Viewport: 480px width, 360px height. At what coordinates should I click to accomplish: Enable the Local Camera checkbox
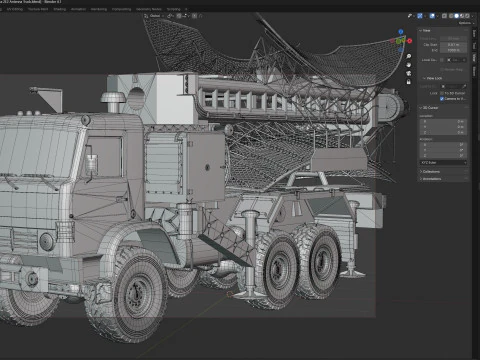coord(442,60)
